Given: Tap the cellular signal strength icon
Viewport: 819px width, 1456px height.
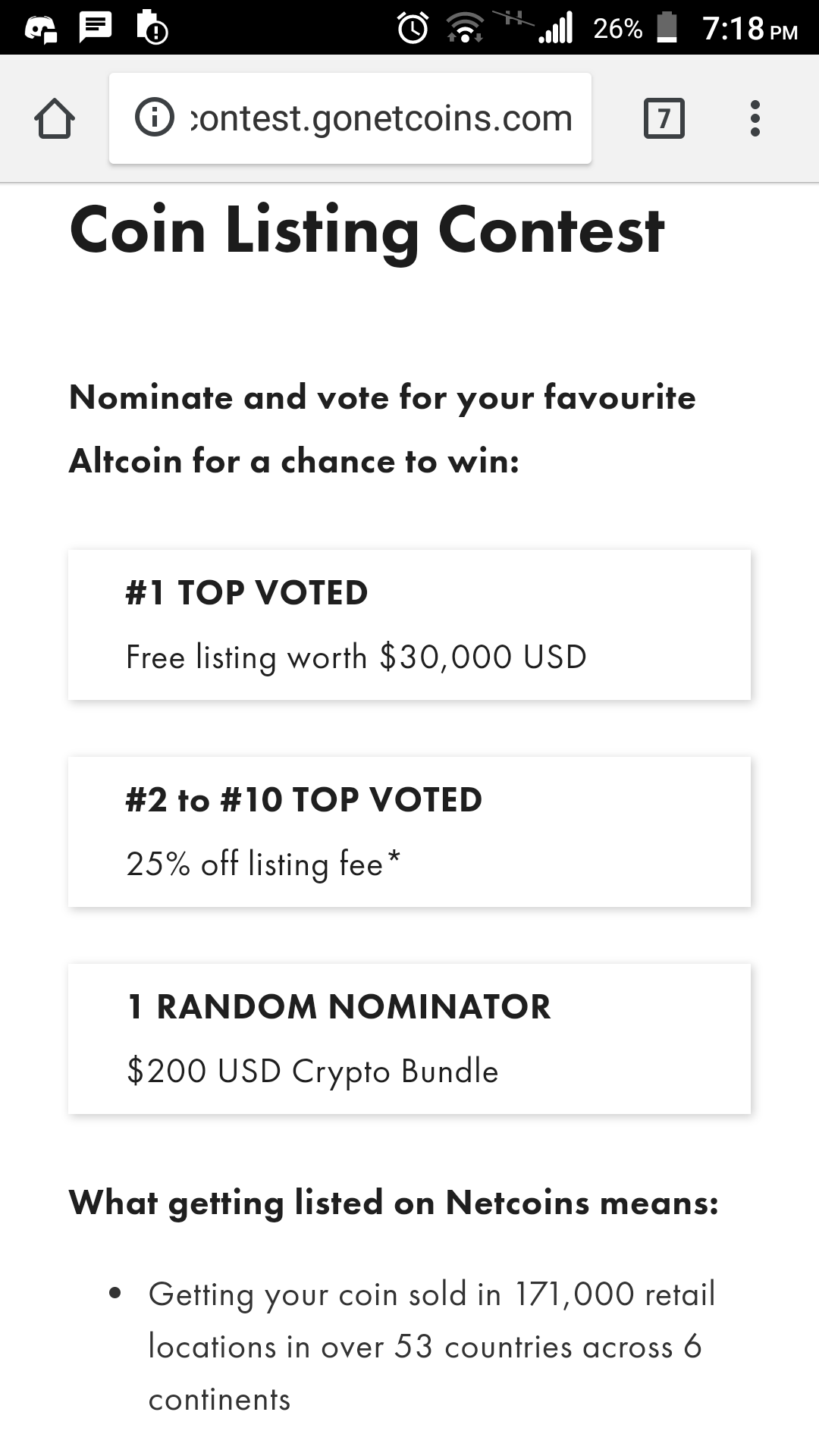Looking at the screenshot, I should (x=556, y=29).
